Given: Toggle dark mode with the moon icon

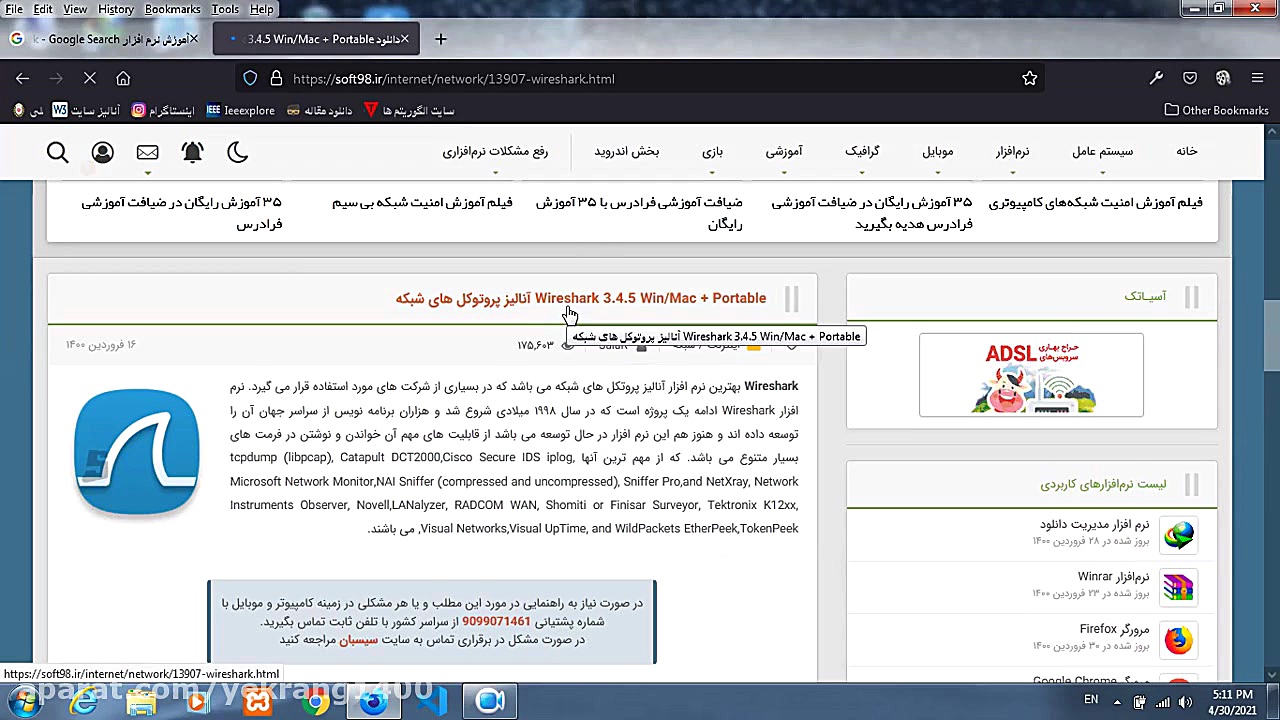Looking at the screenshot, I should click(x=236, y=152).
